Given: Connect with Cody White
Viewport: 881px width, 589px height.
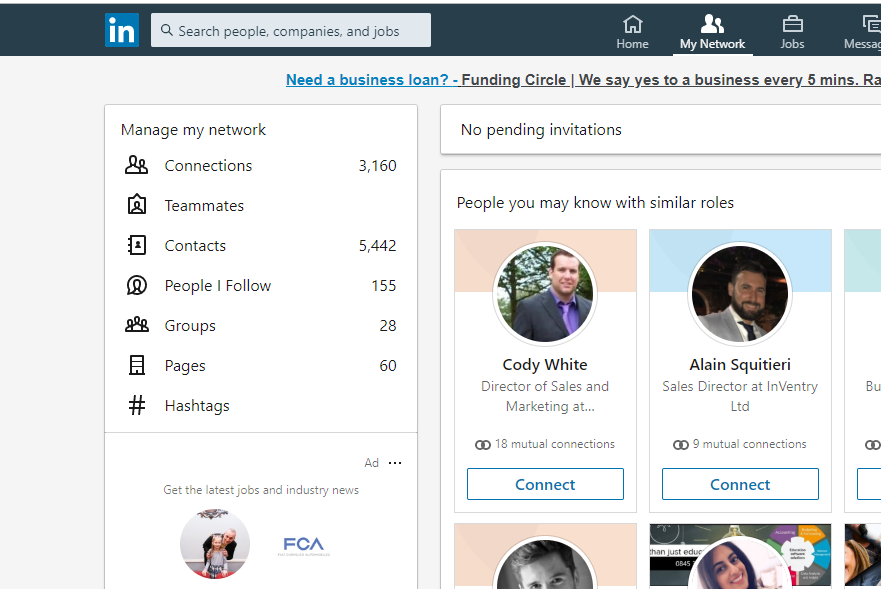Looking at the screenshot, I should click(545, 483).
